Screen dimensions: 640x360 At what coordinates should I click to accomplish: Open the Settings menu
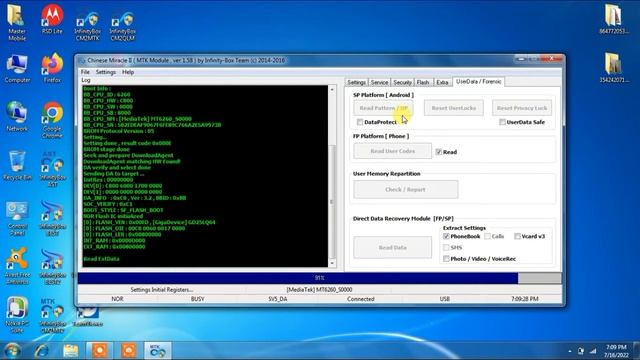(x=106, y=72)
